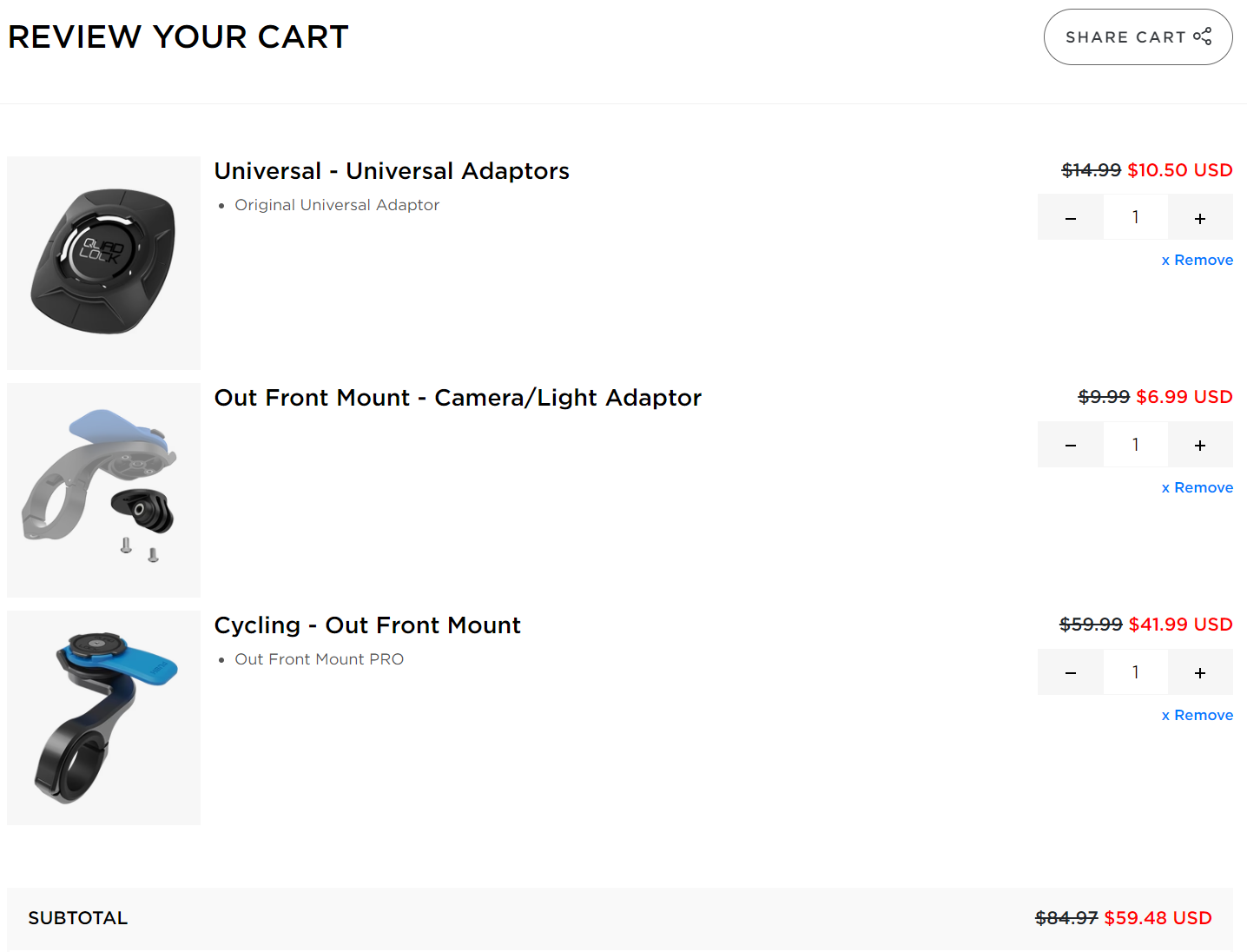1247x952 pixels.
Task: Increase Out Front Mount quantity with plus
Action: (1200, 672)
